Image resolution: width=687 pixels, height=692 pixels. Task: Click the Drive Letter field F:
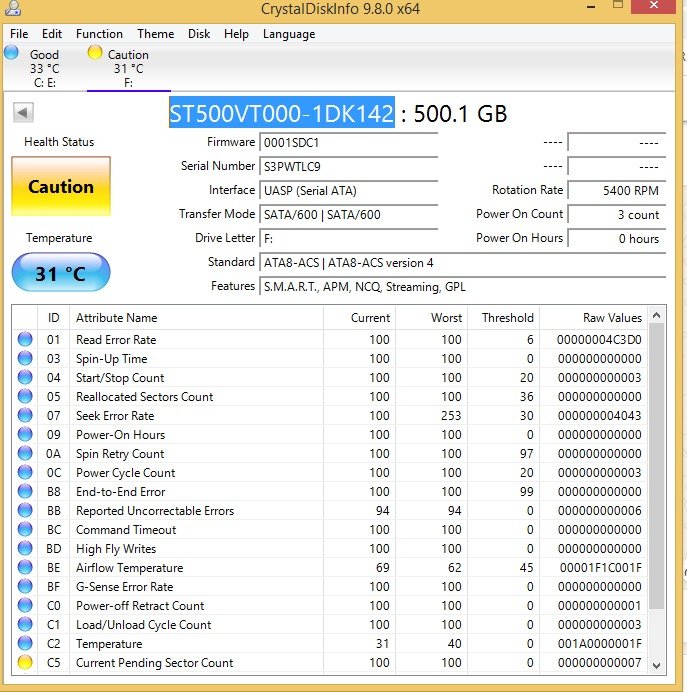click(x=349, y=239)
